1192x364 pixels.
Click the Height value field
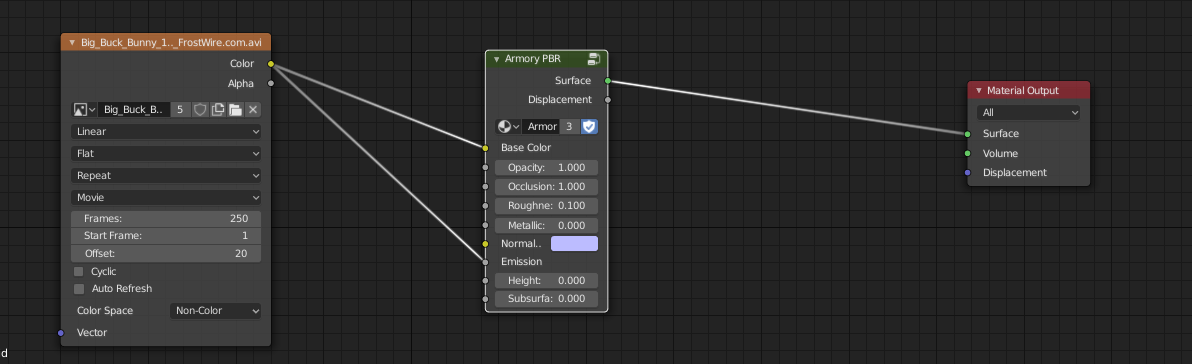(547, 280)
